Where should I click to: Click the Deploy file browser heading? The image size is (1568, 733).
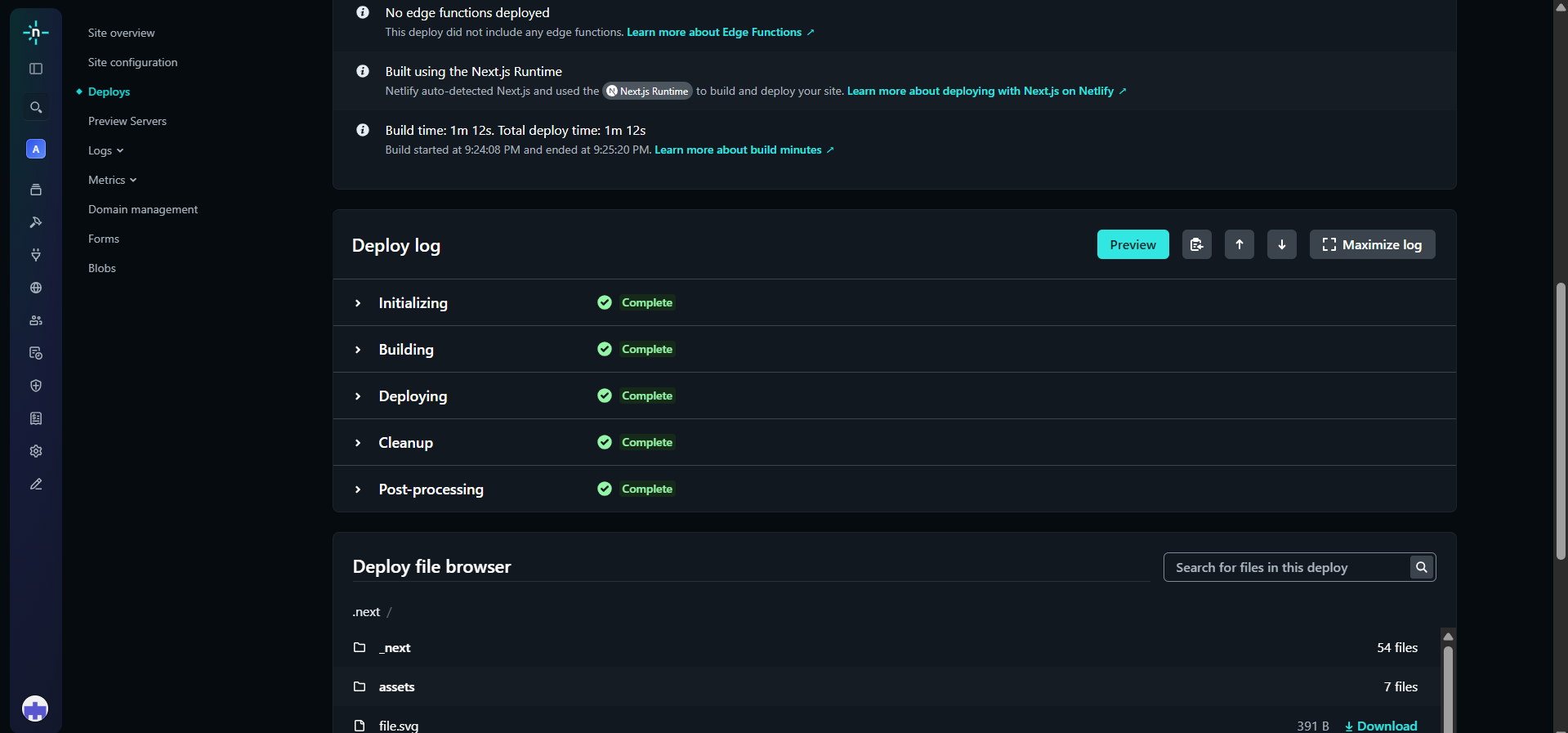pos(431,566)
